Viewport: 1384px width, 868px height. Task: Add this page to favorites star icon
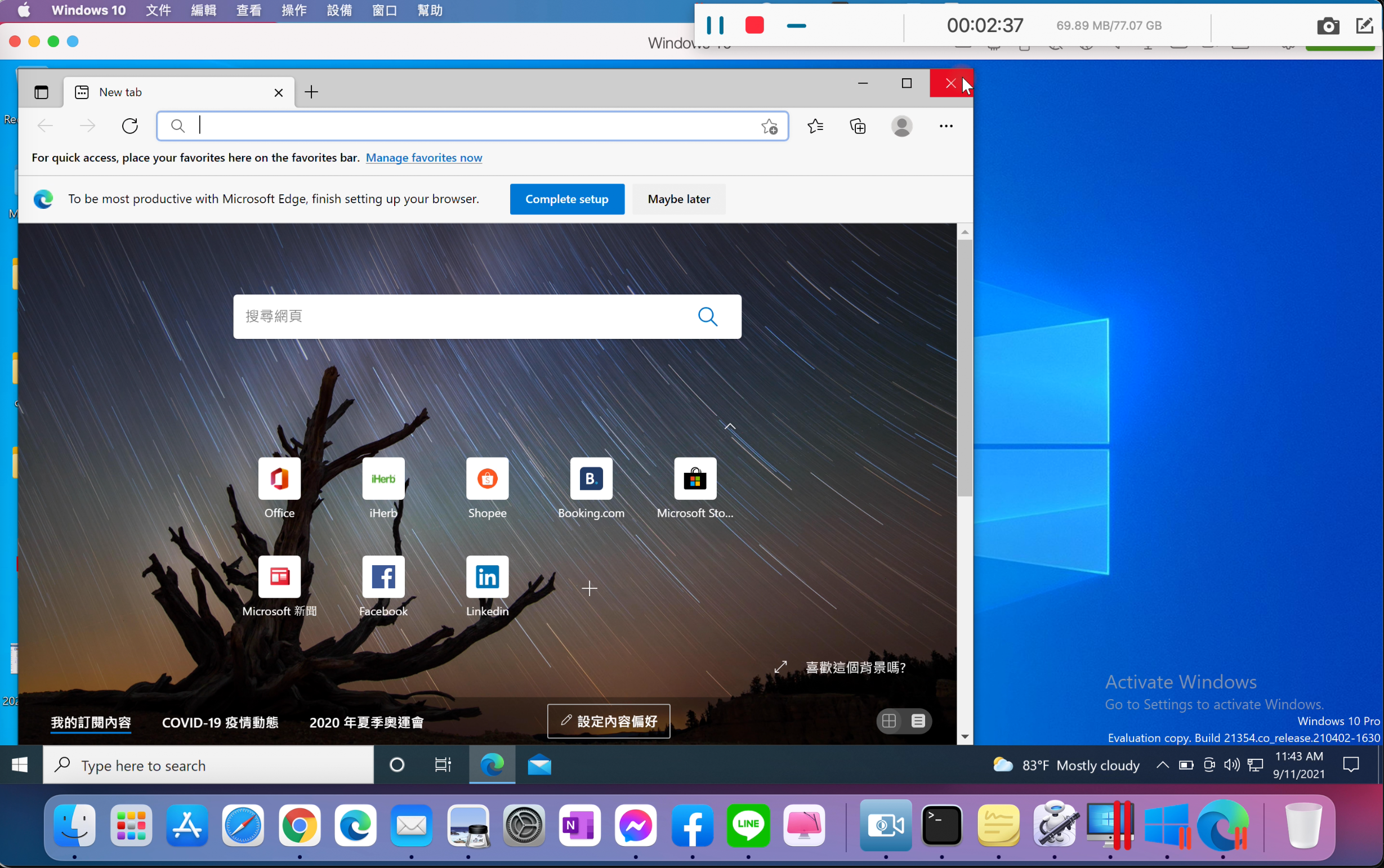(770, 126)
